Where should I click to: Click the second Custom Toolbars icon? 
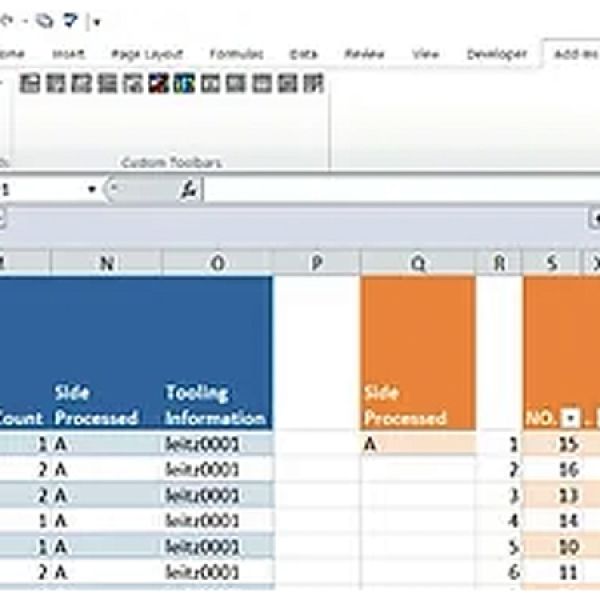tap(55, 84)
